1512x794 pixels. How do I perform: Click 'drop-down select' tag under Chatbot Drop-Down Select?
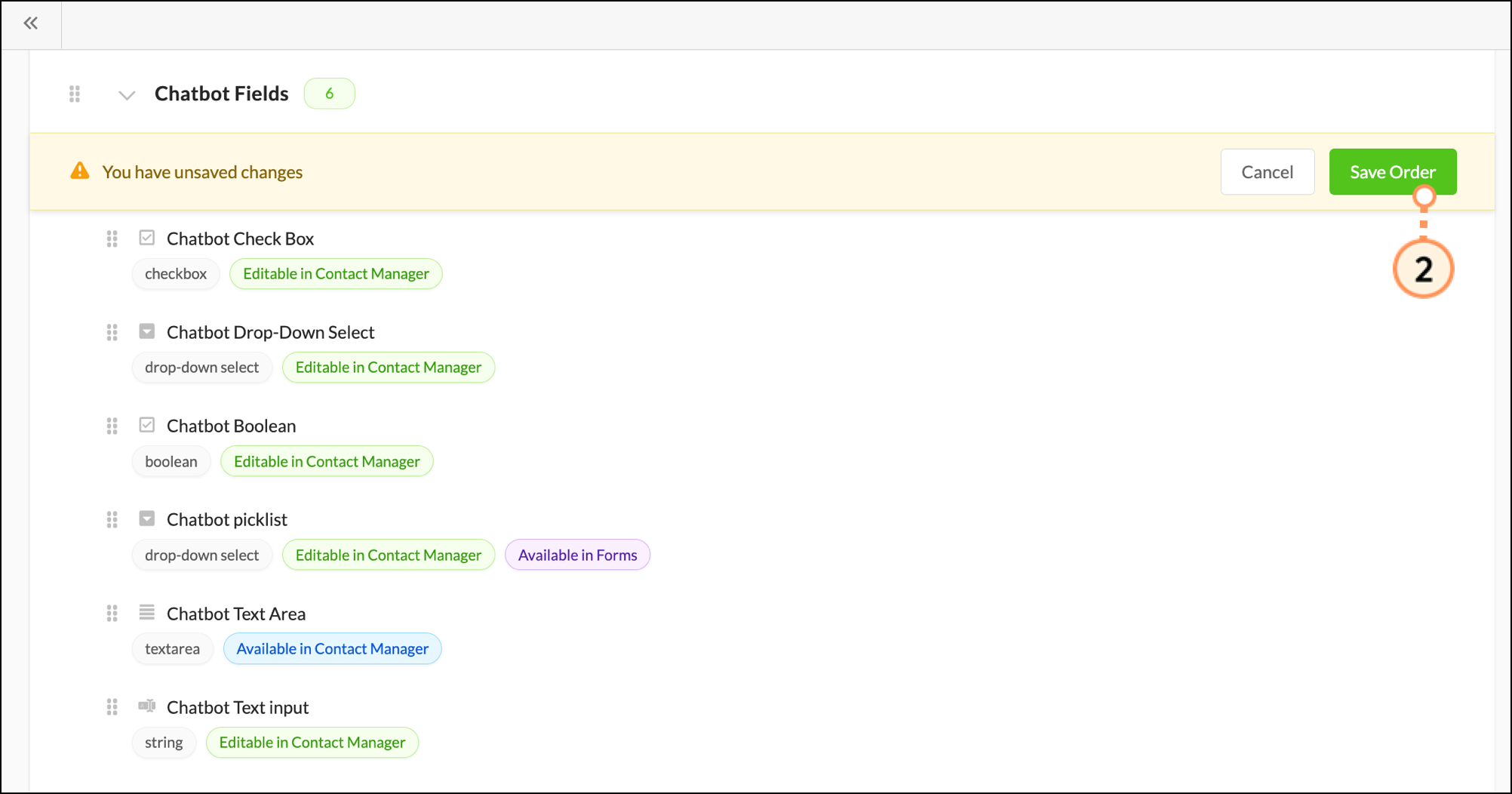pos(201,368)
